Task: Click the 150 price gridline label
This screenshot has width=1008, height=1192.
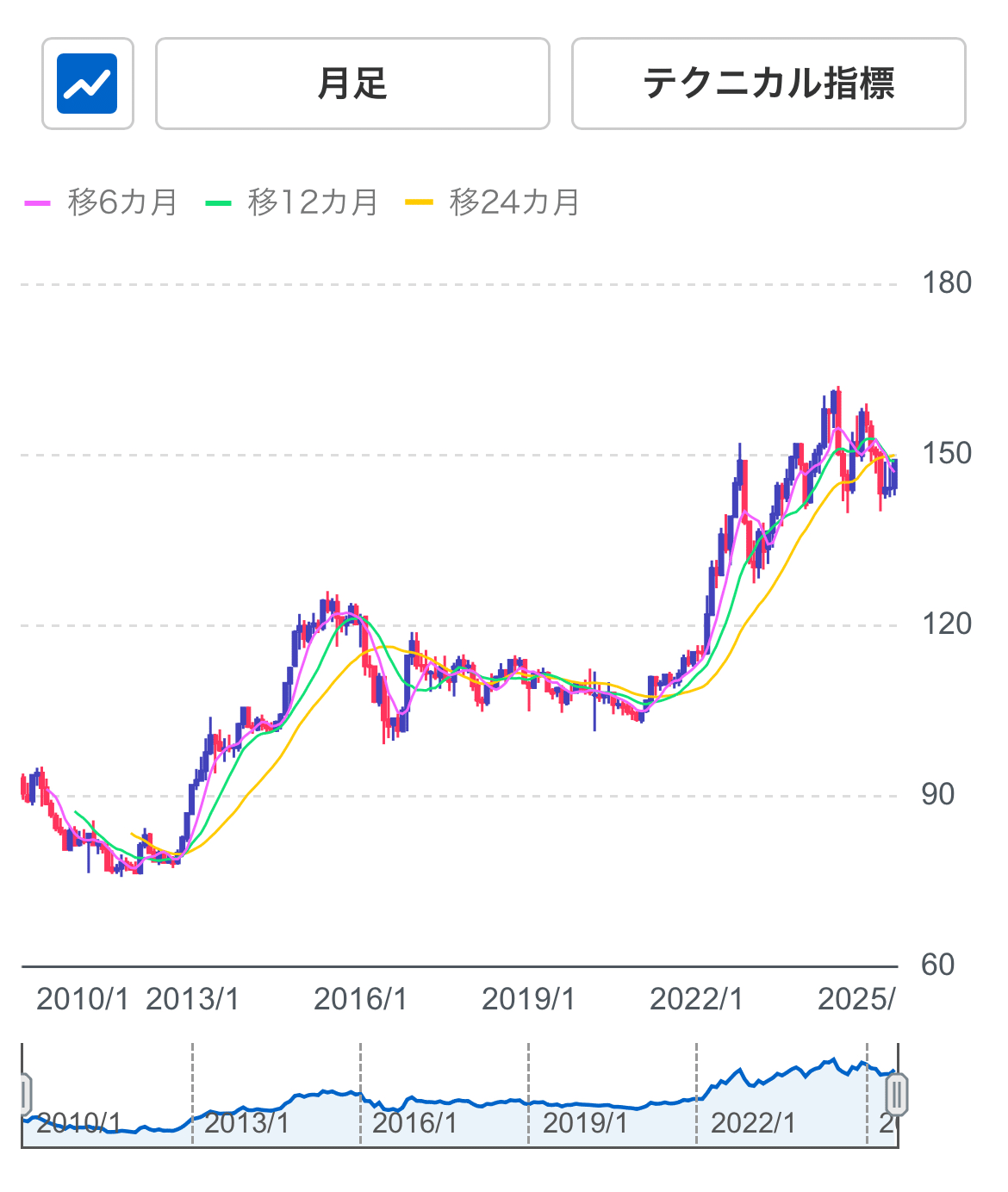Action: coord(946,452)
